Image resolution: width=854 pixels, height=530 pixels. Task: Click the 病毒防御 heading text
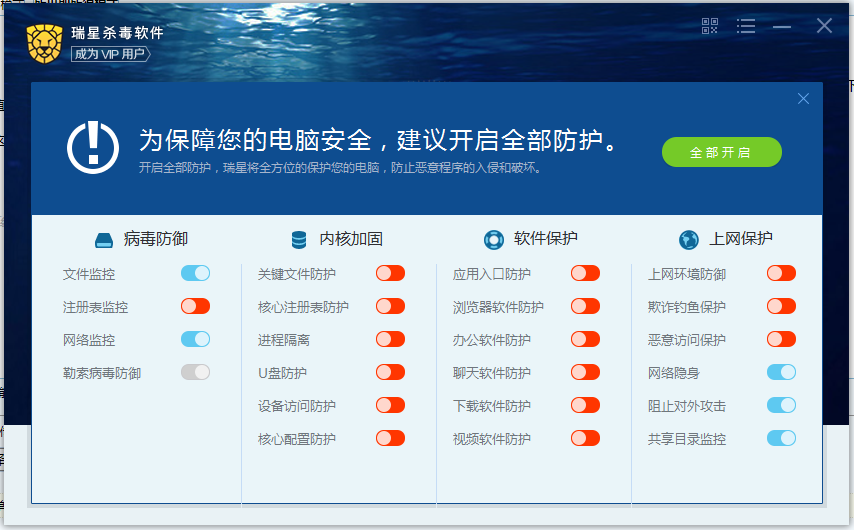coord(156,239)
